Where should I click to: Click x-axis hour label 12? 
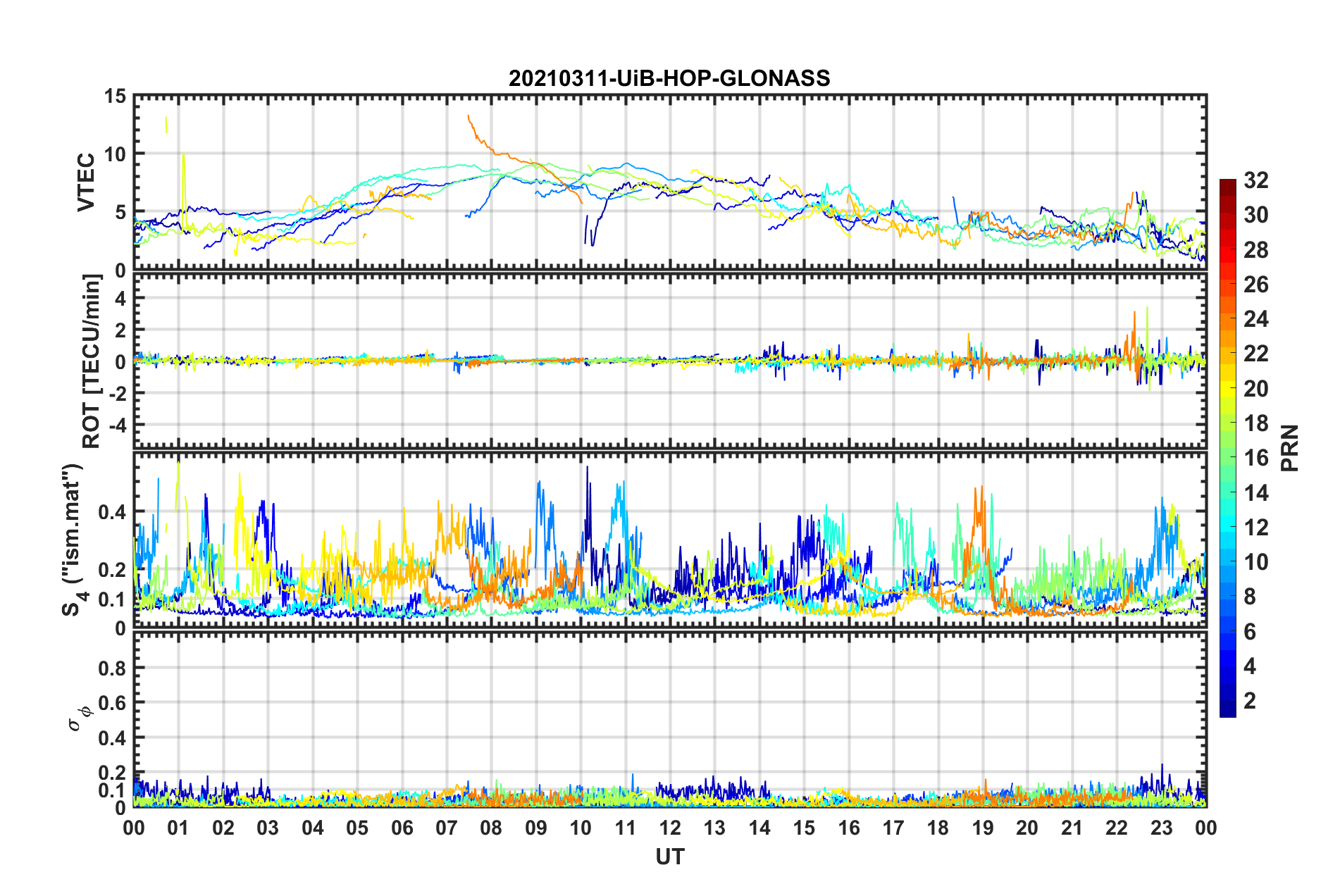click(x=670, y=828)
